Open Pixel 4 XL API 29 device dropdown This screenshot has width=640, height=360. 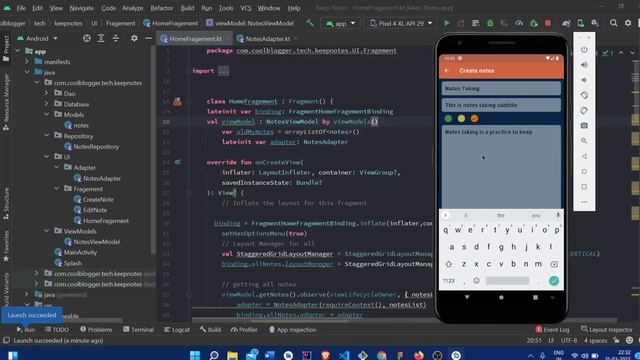400,24
